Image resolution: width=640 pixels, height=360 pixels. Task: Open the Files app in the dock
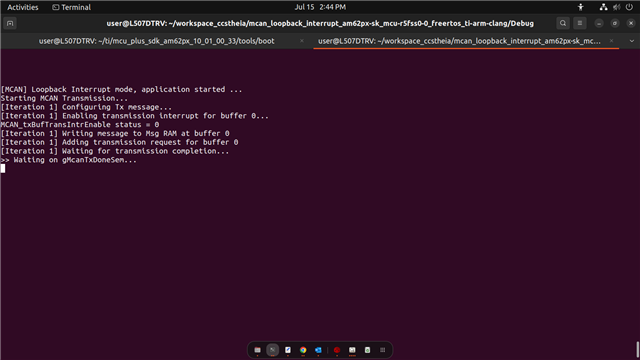pyautogui.click(x=257, y=350)
